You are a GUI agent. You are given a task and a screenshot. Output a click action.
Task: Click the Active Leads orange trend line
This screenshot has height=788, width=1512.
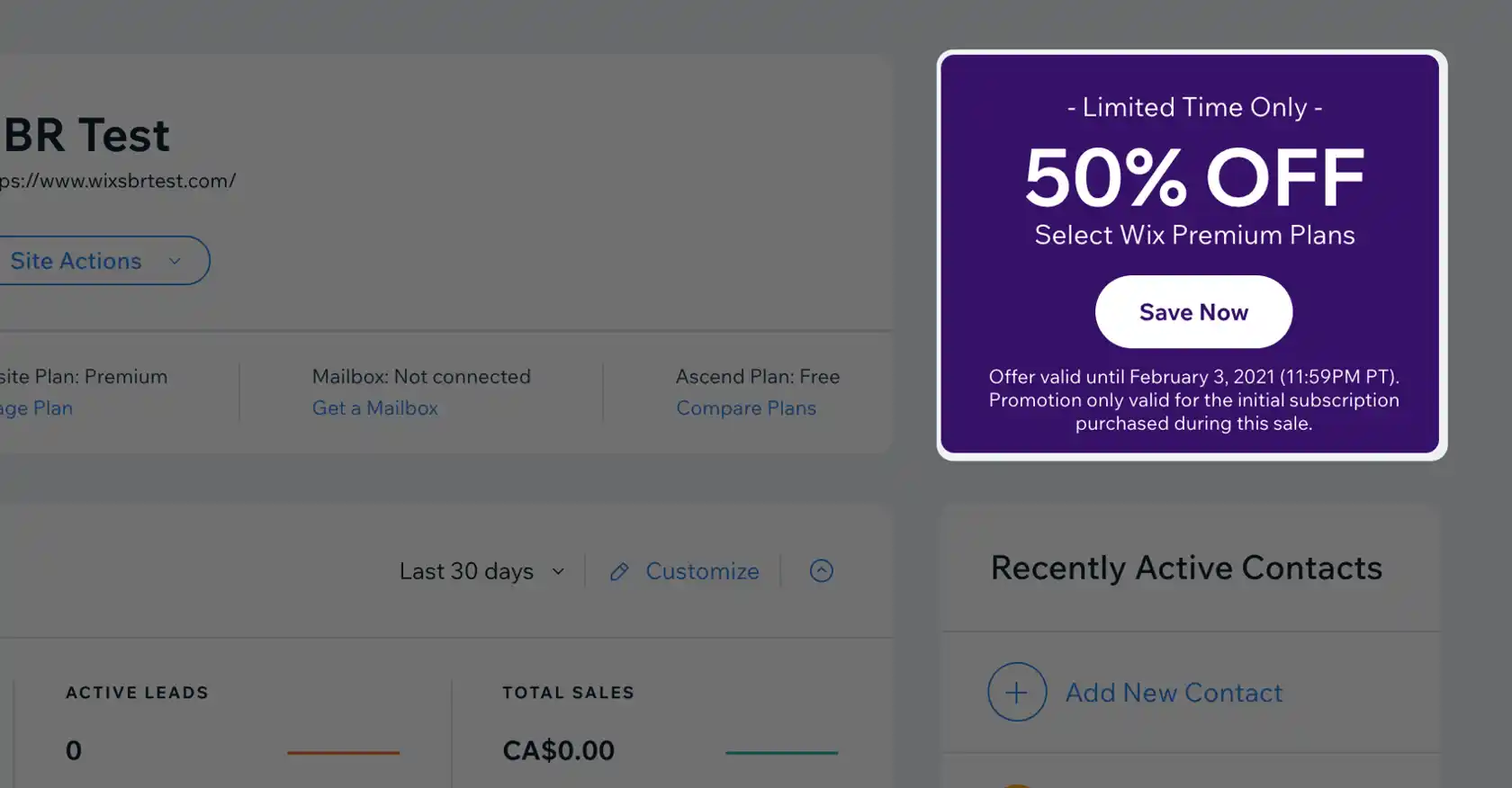(343, 752)
